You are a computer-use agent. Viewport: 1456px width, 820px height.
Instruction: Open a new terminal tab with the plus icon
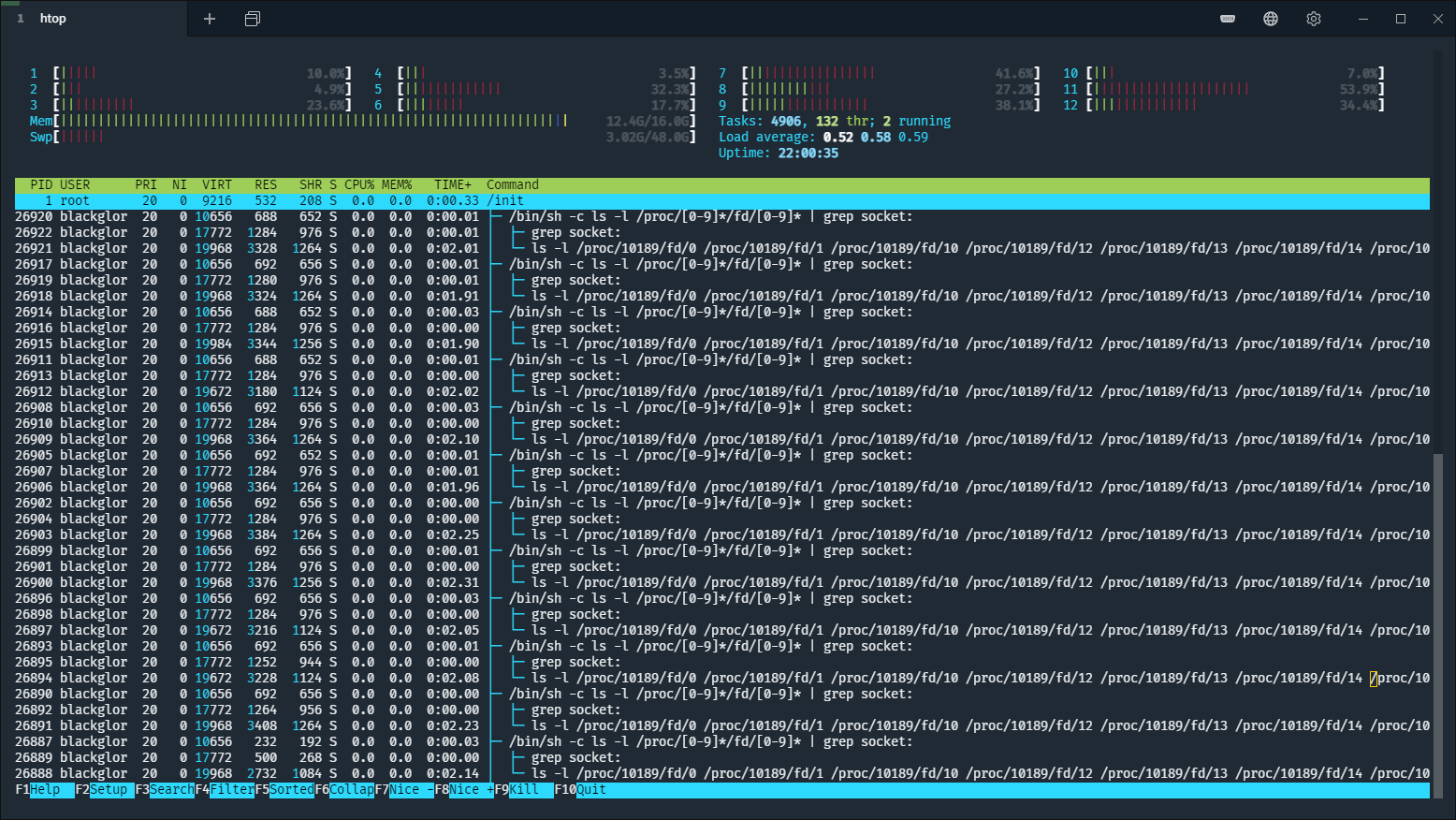point(210,19)
